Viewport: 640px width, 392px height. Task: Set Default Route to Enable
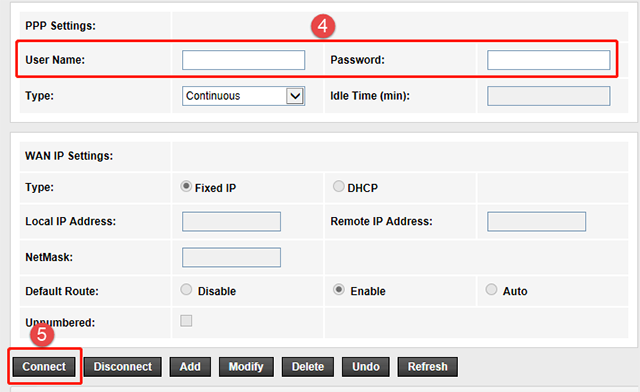338,290
